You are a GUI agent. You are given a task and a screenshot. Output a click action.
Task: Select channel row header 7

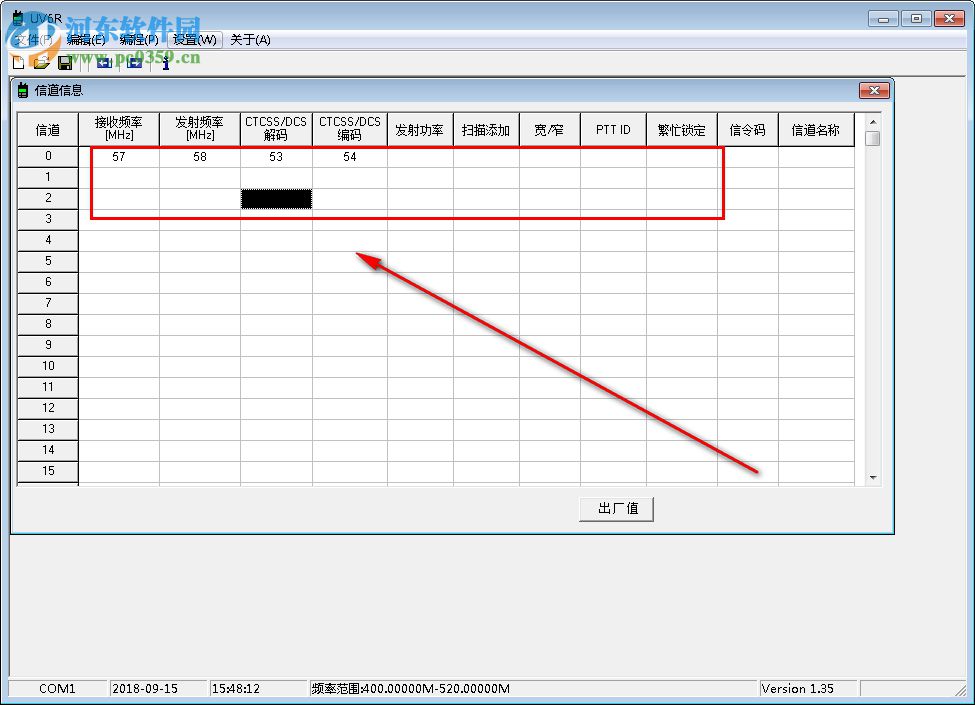tap(48, 303)
